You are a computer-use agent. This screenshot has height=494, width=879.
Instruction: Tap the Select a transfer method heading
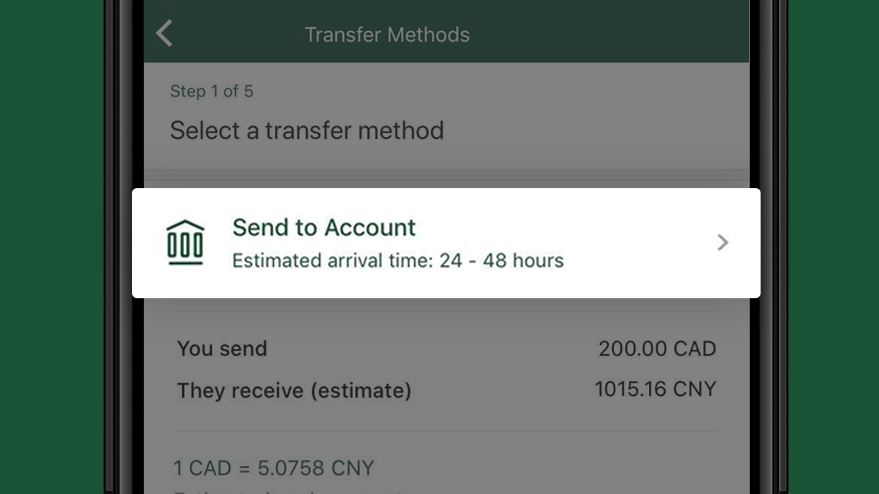(x=307, y=130)
